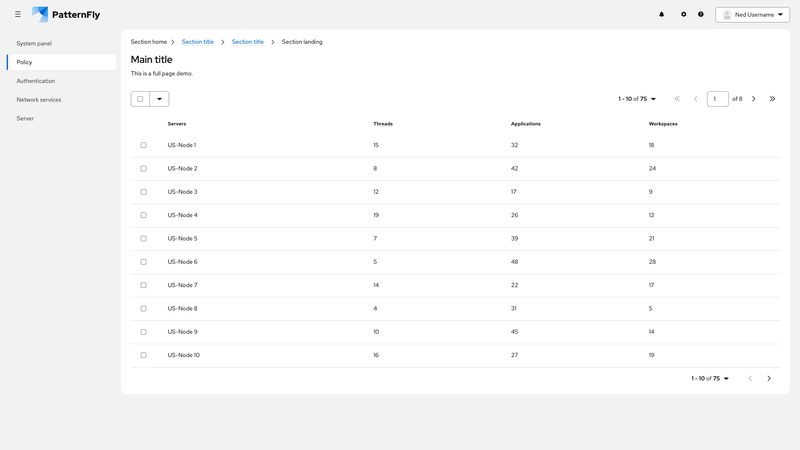
Task: Select the US-Node 10 row checkbox
Action: [143, 355]
